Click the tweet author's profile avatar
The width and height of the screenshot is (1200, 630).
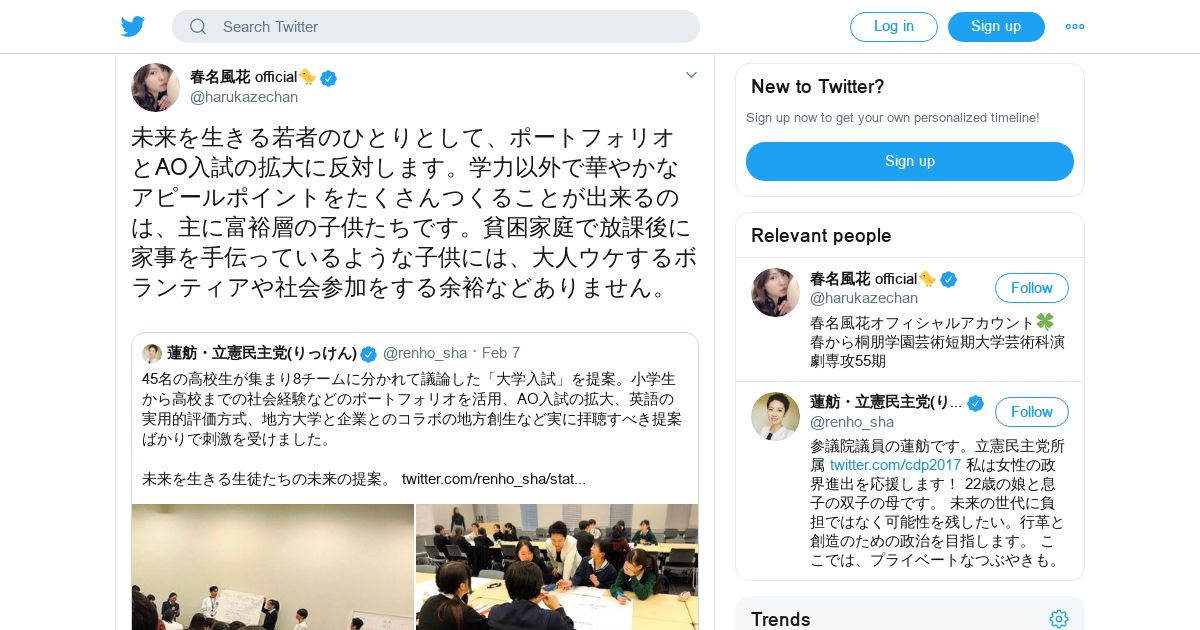155,87
